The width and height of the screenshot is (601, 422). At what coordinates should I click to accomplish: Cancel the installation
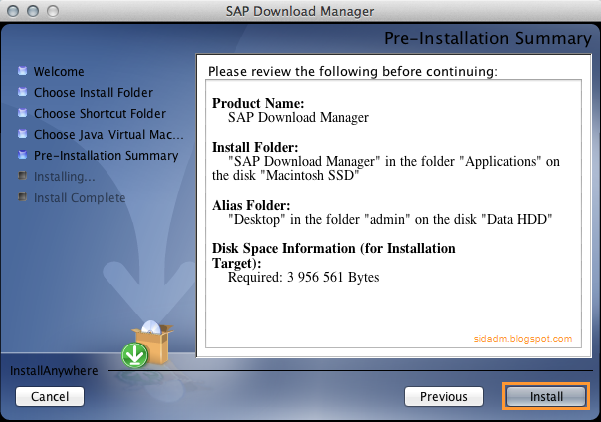point(50,396)
